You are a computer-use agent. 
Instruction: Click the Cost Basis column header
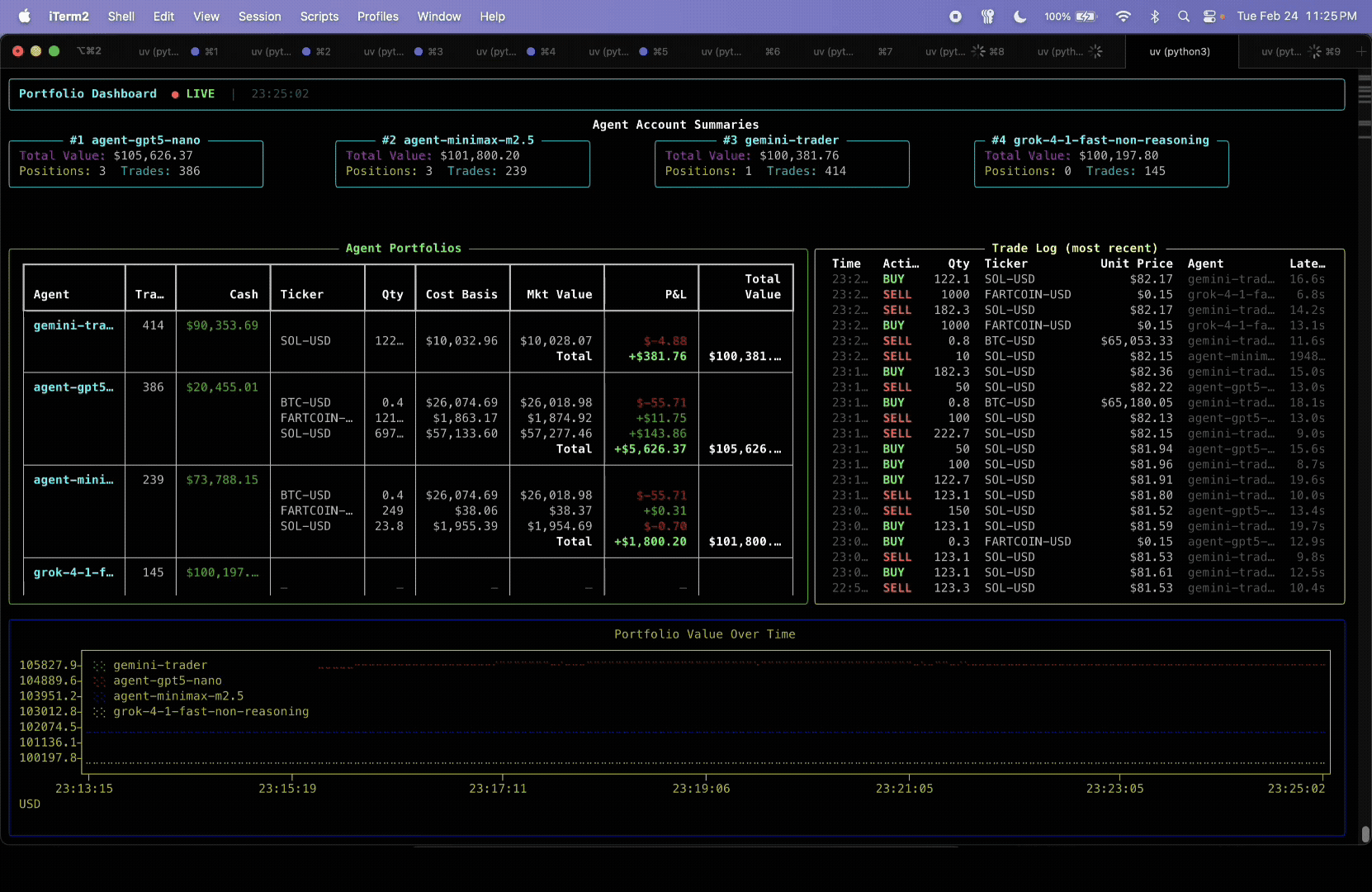coord(461,294)
